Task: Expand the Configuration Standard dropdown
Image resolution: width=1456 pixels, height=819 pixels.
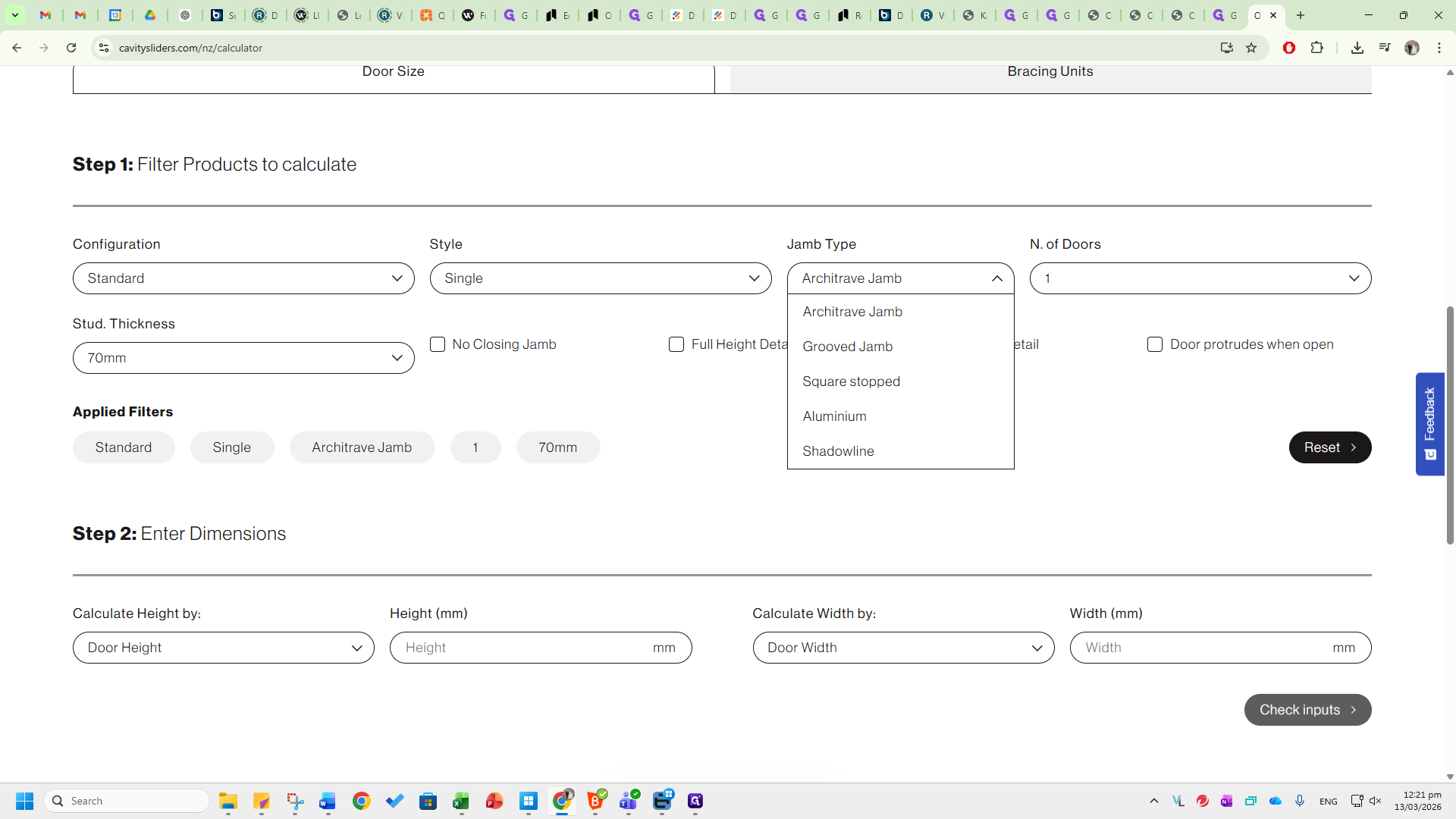Action: tap(243, 278)
